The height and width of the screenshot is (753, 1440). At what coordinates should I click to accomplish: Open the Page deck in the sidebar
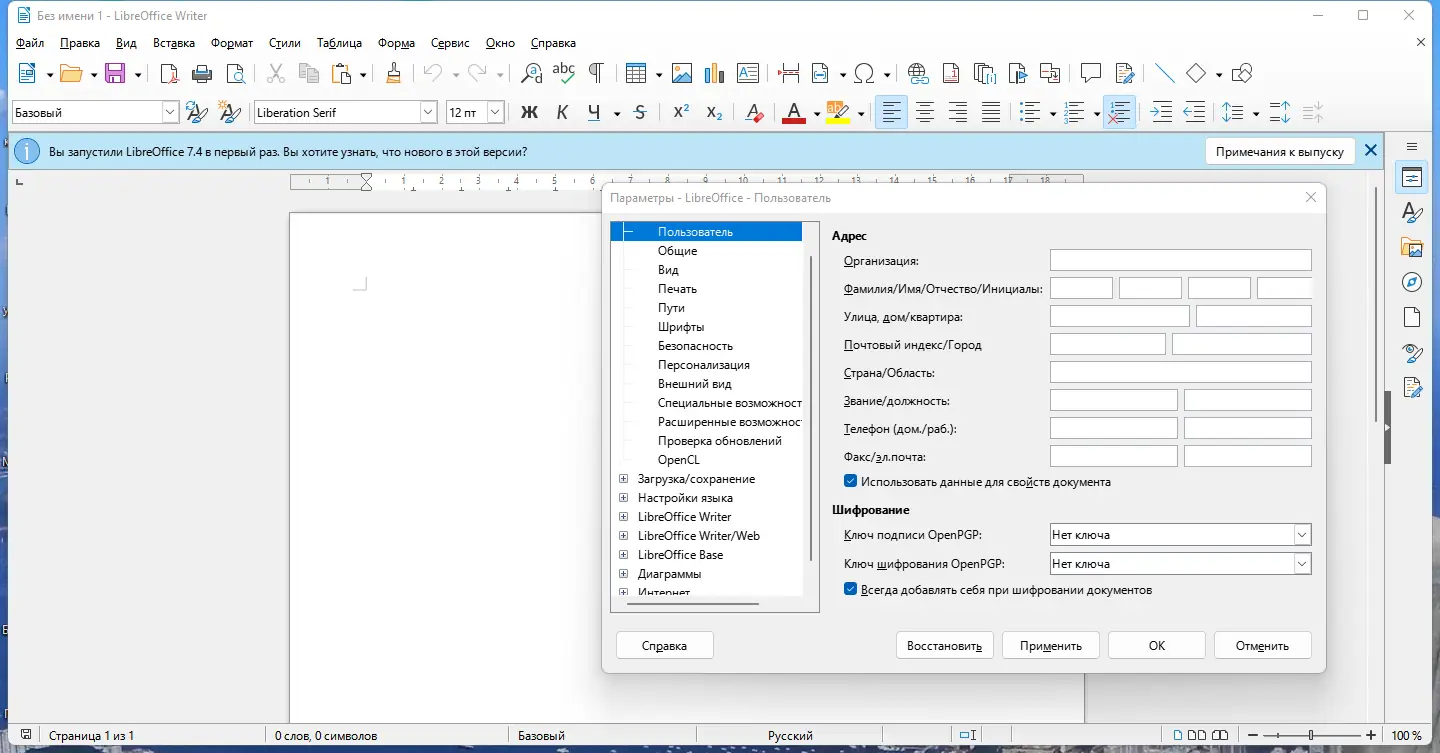1412,317
